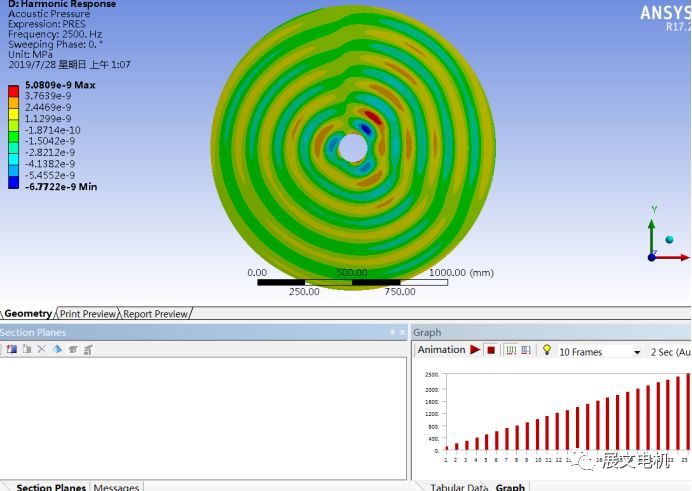Viewport: 692px width, 491px height.
Task: Click the show capping faces icon
Action: 73,349
